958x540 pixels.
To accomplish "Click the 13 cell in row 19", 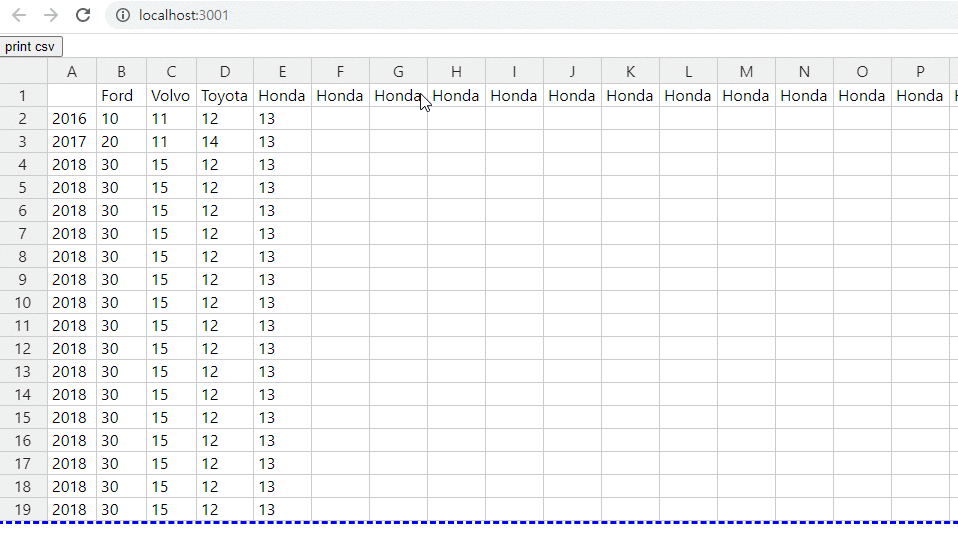I will [283, 509].
